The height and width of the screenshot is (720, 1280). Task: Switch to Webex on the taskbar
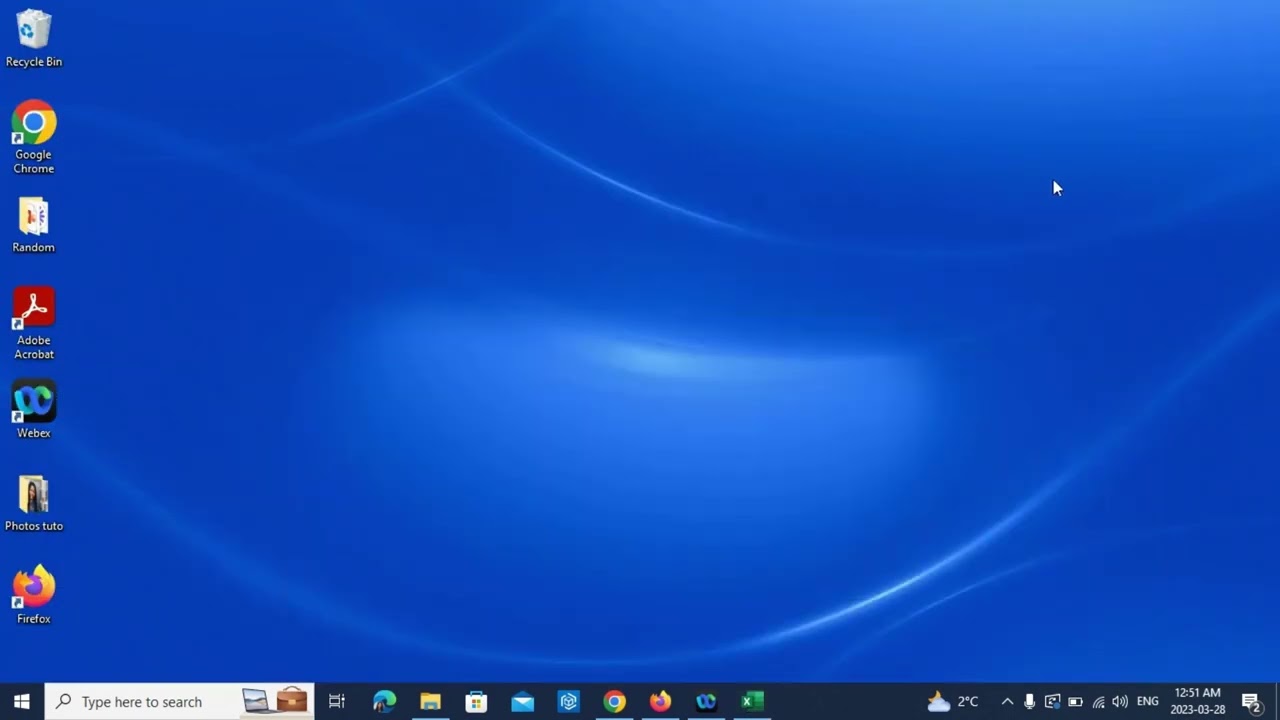tap(706, 701)
